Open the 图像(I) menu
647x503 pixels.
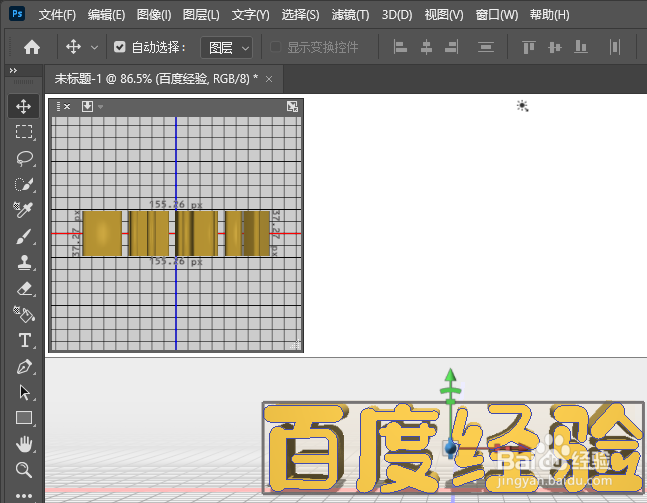pos(154,15)
